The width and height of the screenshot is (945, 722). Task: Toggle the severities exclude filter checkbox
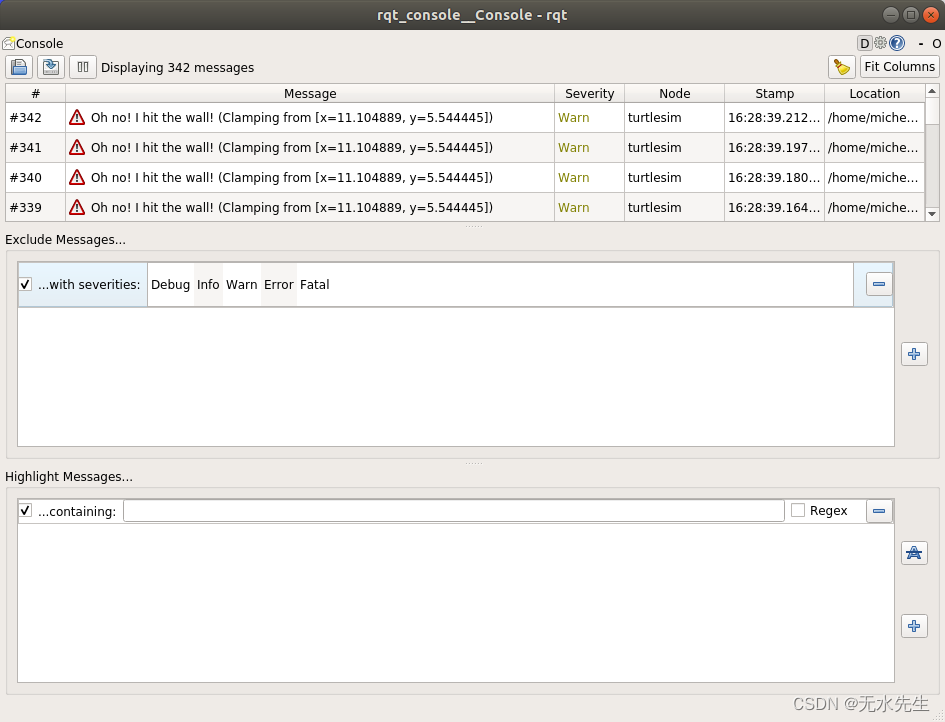click(x=25, y=284)
